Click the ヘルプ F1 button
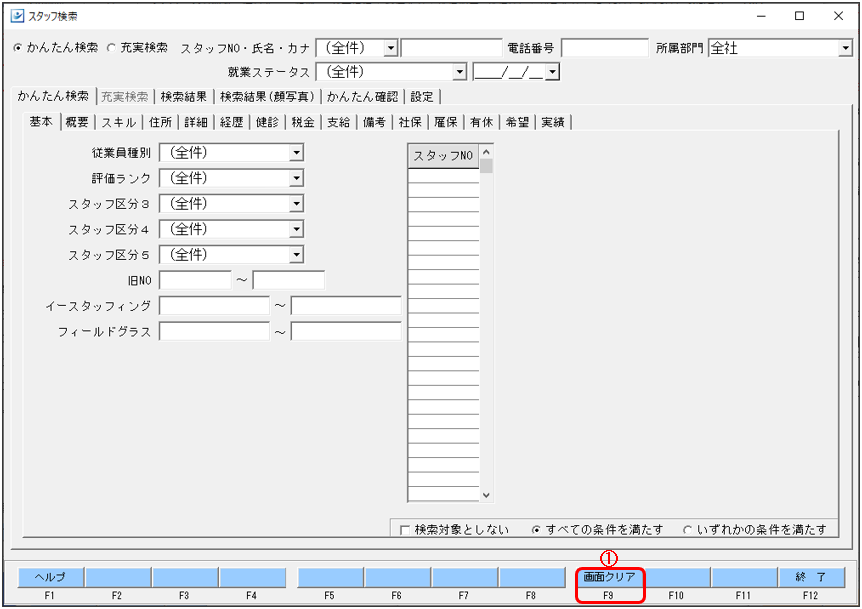 pos(51,578)
